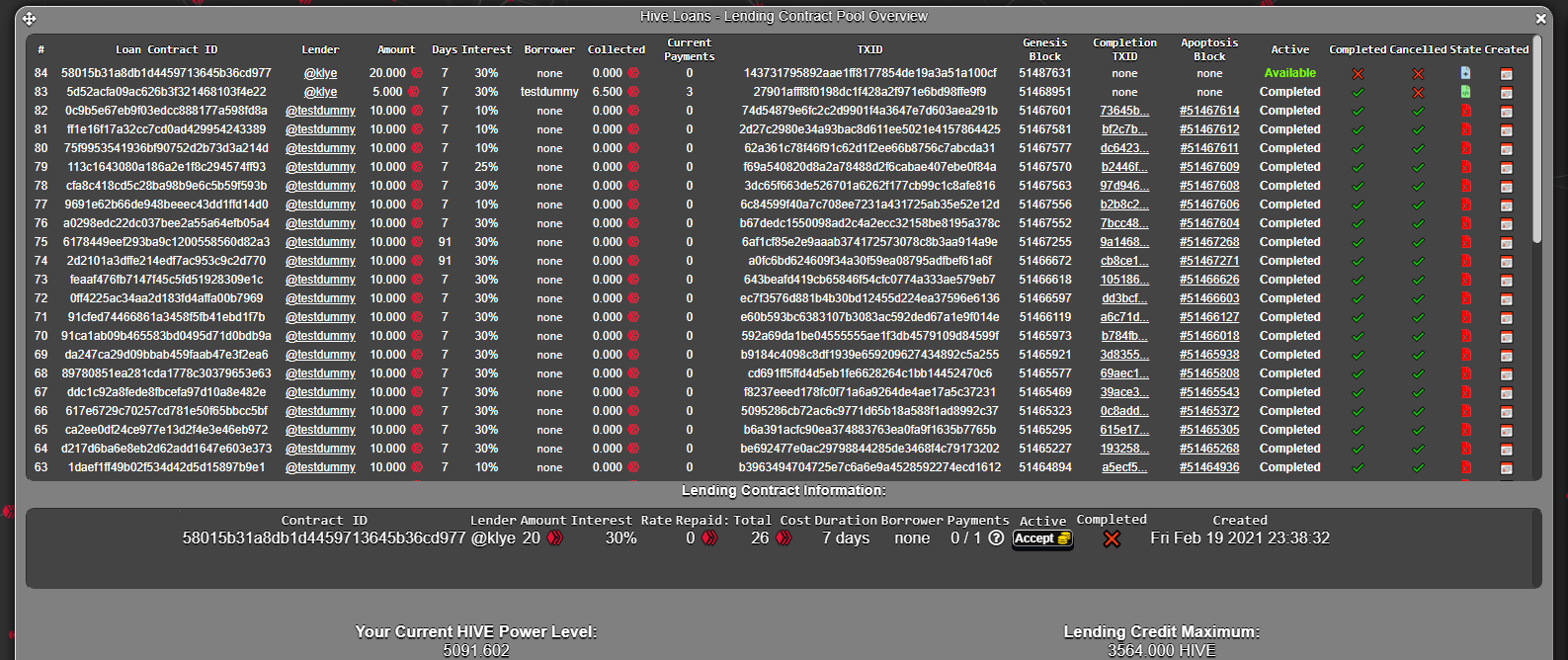Viewport: 1568px width, 660px height.
Task: Click the green completed checkmark for contract 78
Action: (x=1358, y=186)
